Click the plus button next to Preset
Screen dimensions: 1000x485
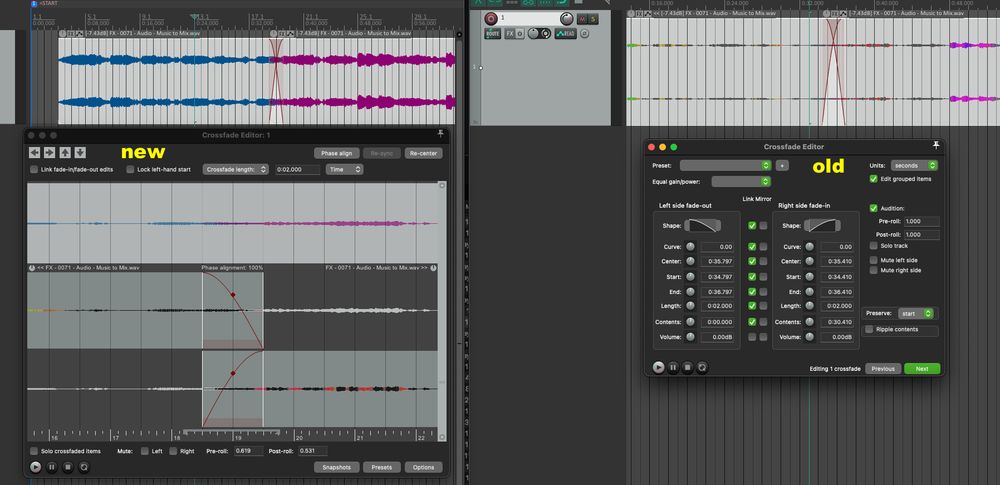pyautogui.click(x=782, y=165)
